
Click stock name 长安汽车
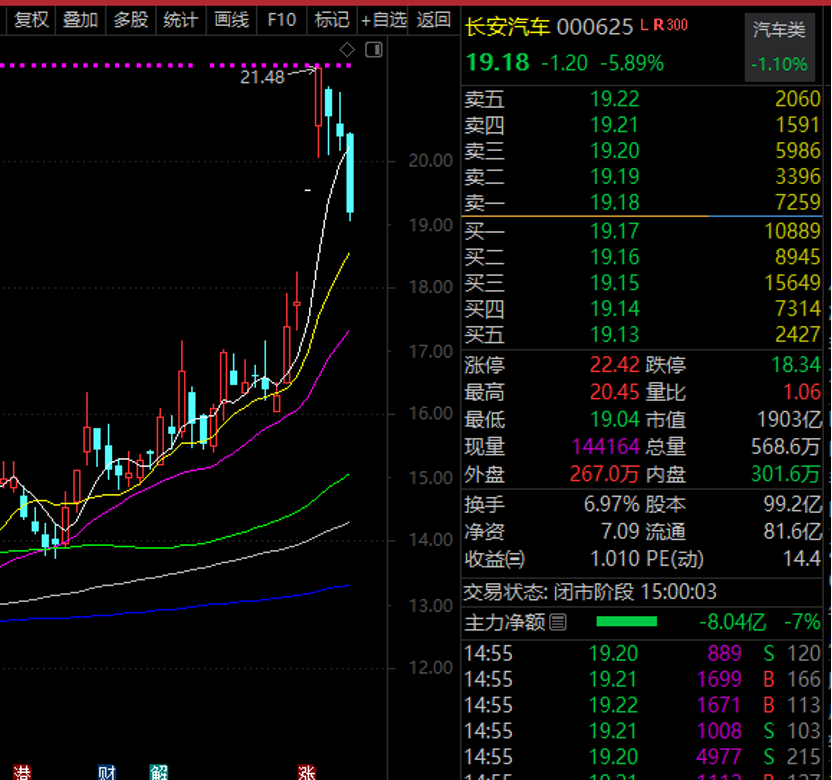click(507, 27)
